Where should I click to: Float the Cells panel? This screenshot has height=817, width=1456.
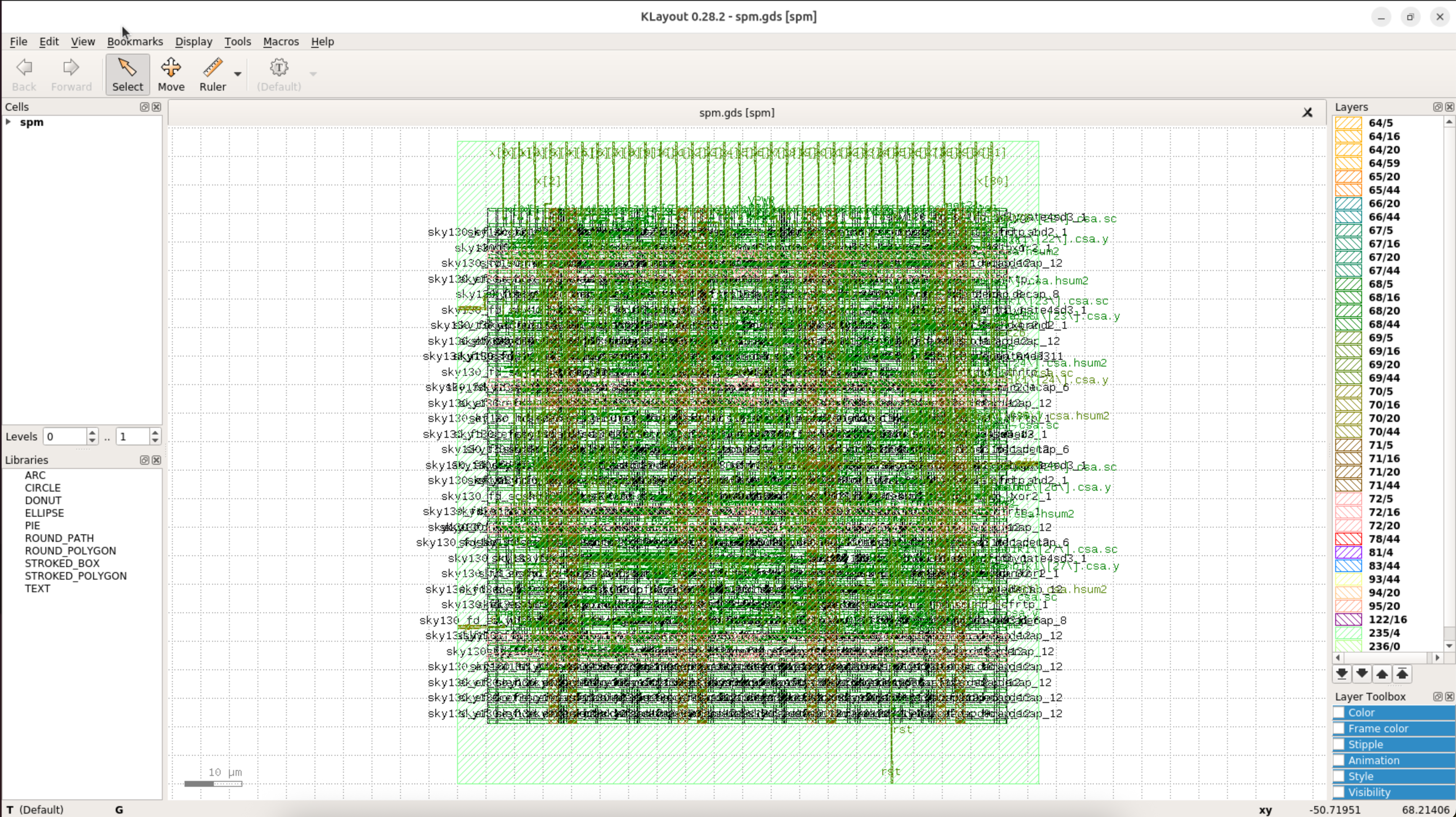pos(144,107)
